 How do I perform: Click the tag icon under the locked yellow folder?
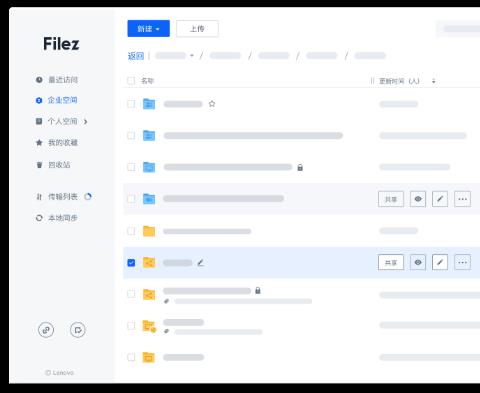point(167,301)
